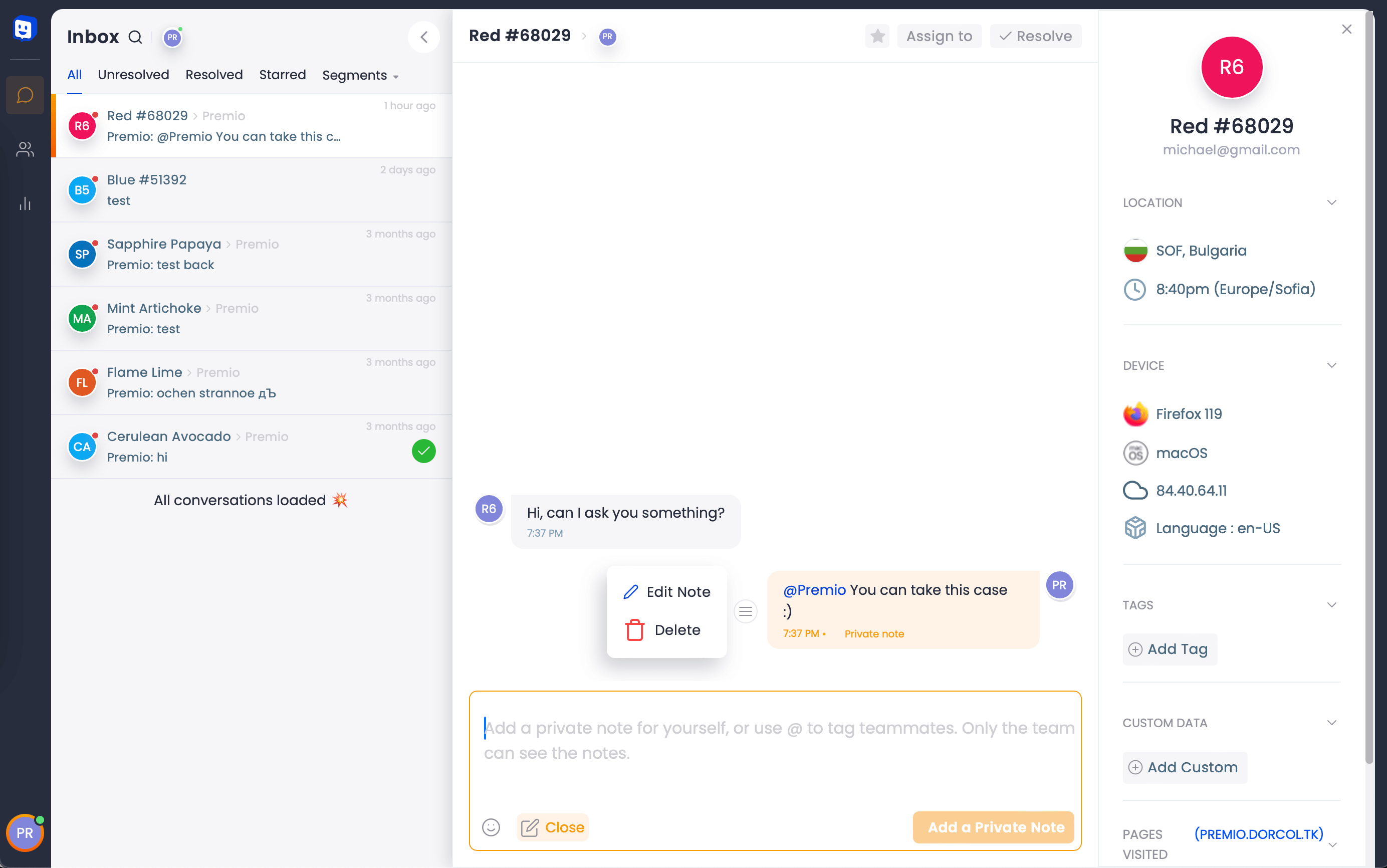Viewport: 1387px width, 868px height.
Task: Open the conversations chat icon in sidebar
Action: 25,95
